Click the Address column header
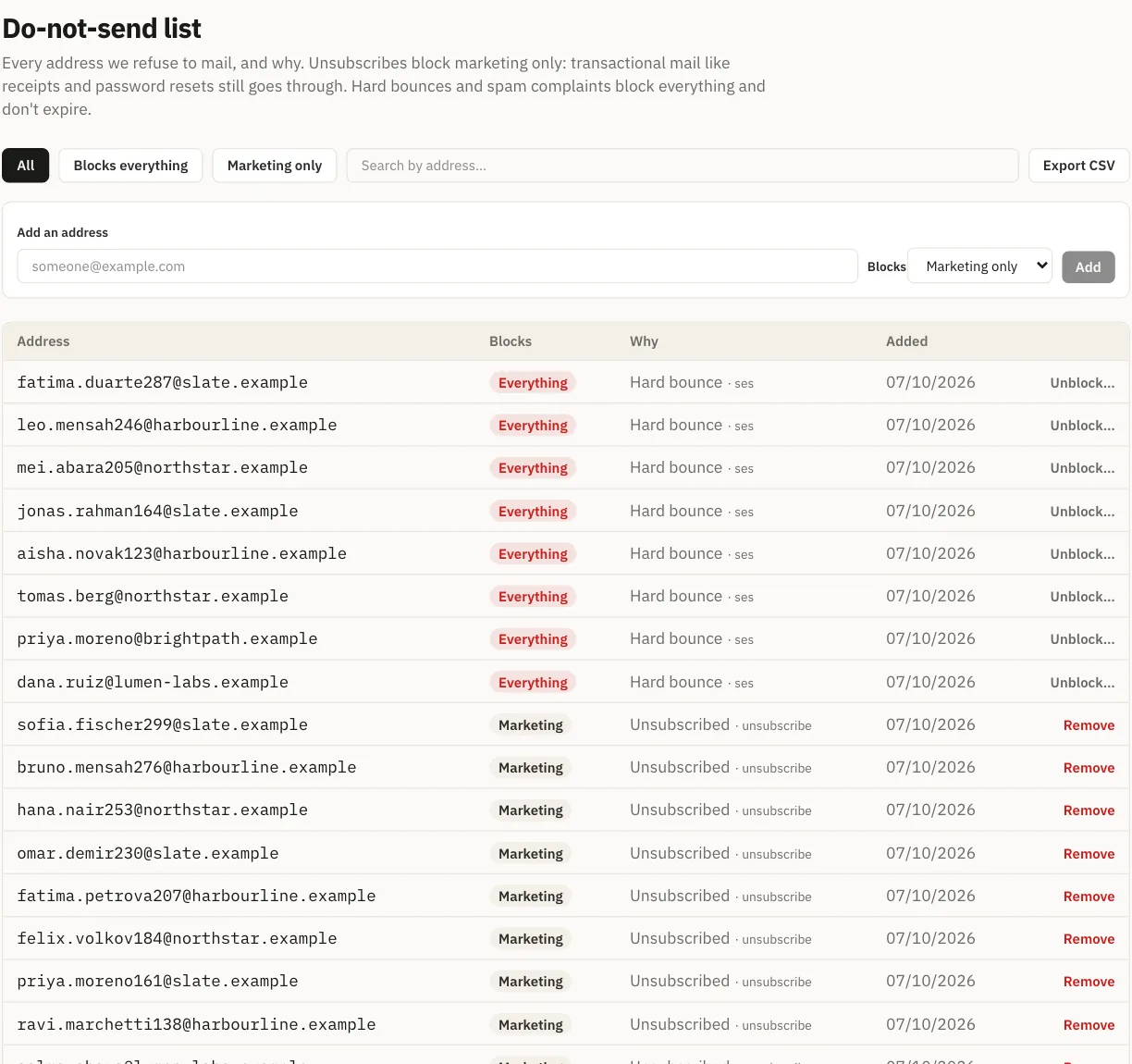The image size is (1132, 1064). coord(43,341)
